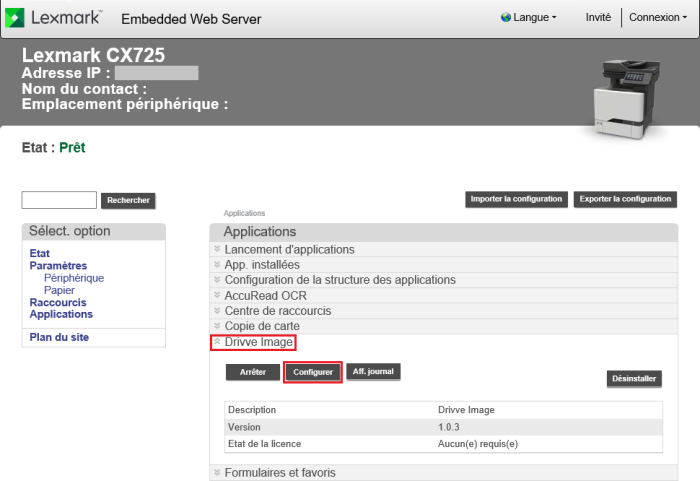Expand the Lancement d'applications section
Image resolution: width=700 pixels, height=481 pixels.
(x=289, y=249)
